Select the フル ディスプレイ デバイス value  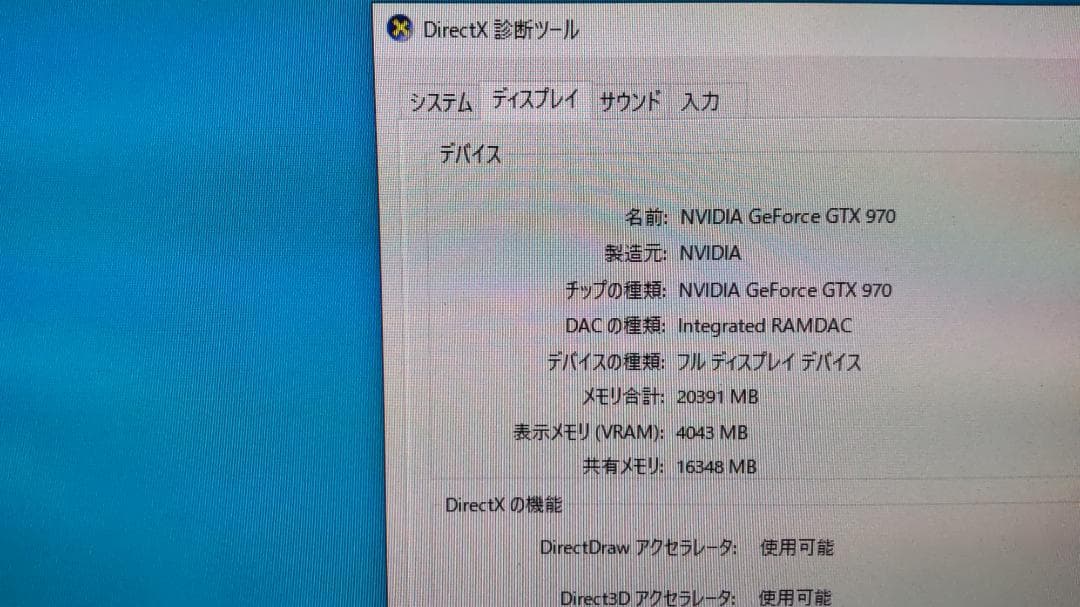click(x=771, y=362)
